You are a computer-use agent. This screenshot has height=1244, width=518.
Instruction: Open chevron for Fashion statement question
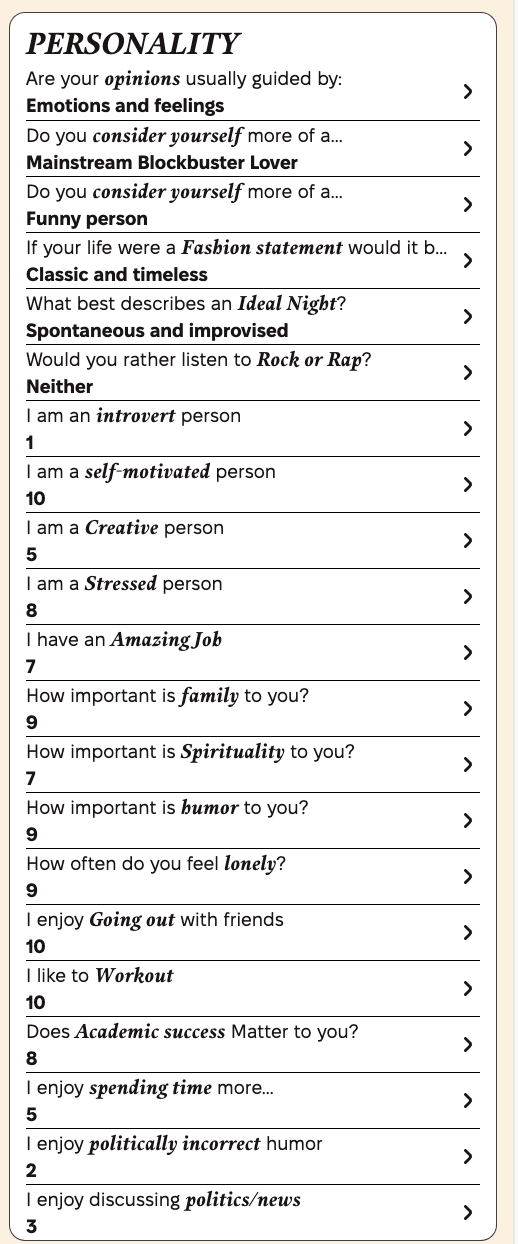tap(468, 260)
